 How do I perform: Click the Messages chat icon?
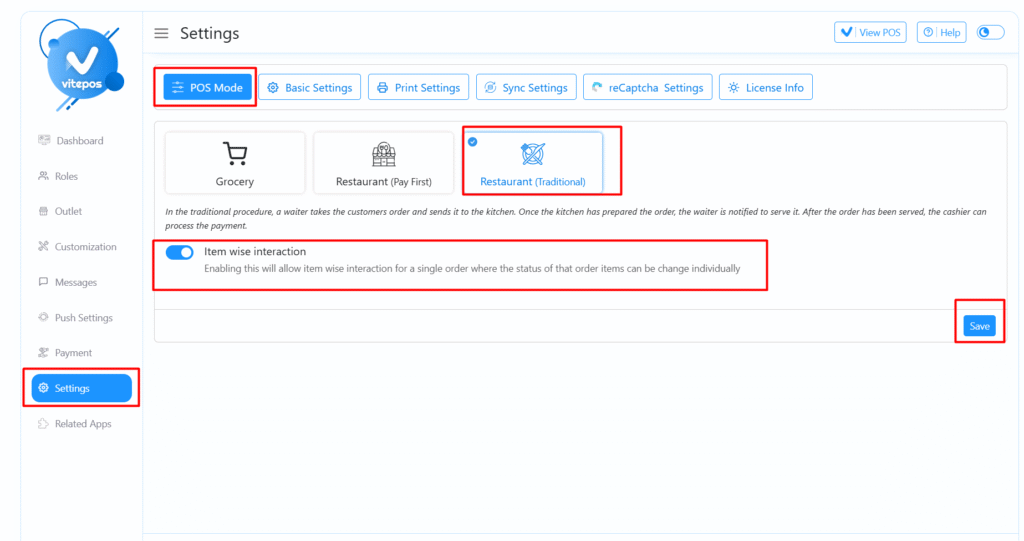click(x=43, y=282)
